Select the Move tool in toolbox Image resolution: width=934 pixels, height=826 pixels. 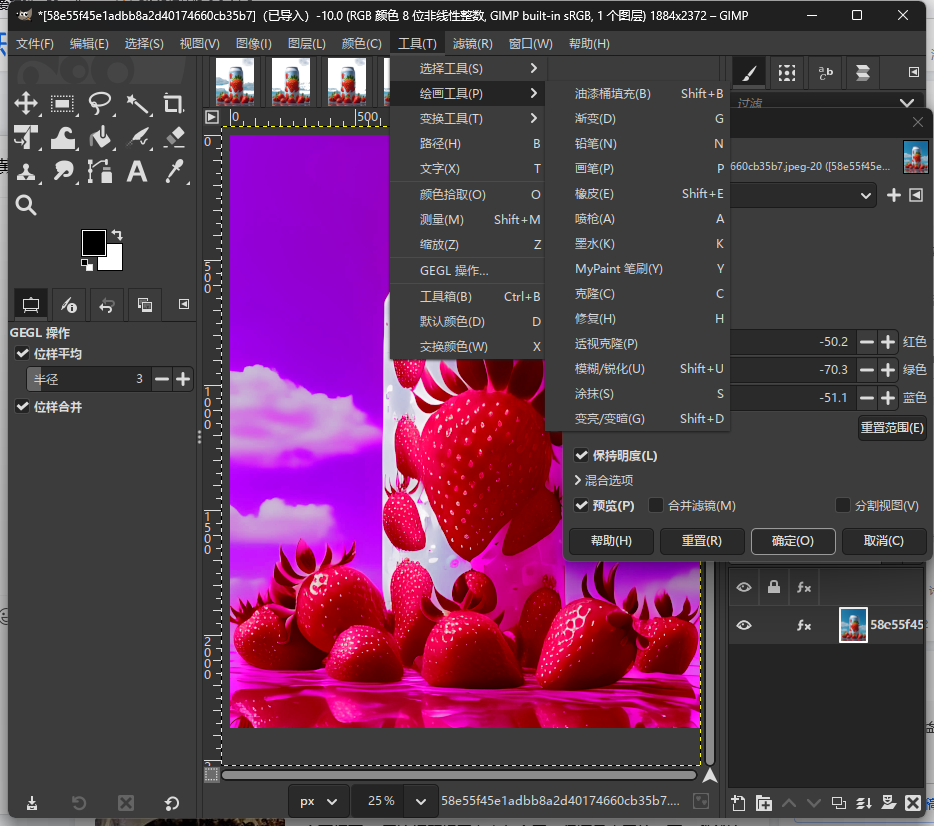(26, 104)
